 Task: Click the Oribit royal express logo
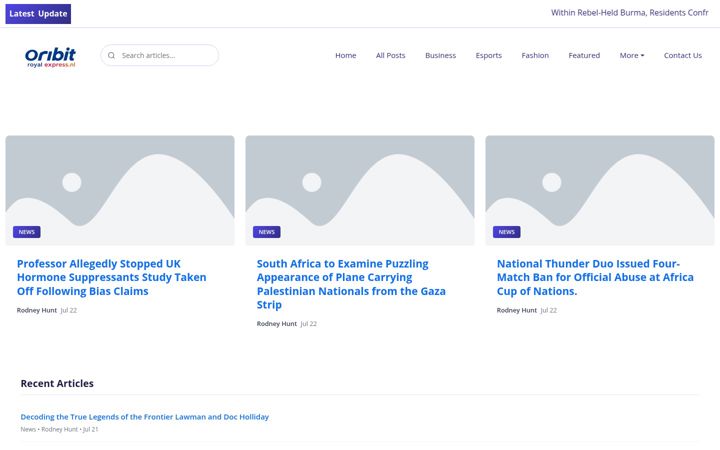click(50, 57)
